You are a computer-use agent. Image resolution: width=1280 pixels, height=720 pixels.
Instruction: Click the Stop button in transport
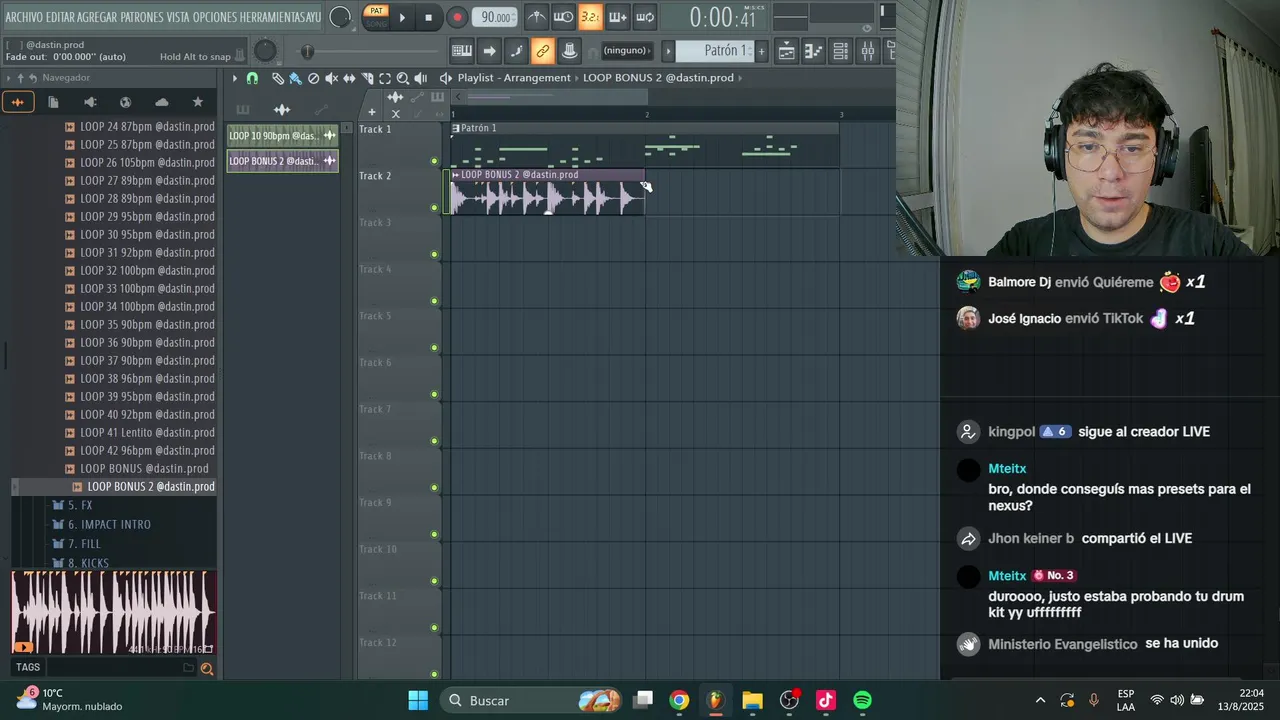(x=428, y=17)
